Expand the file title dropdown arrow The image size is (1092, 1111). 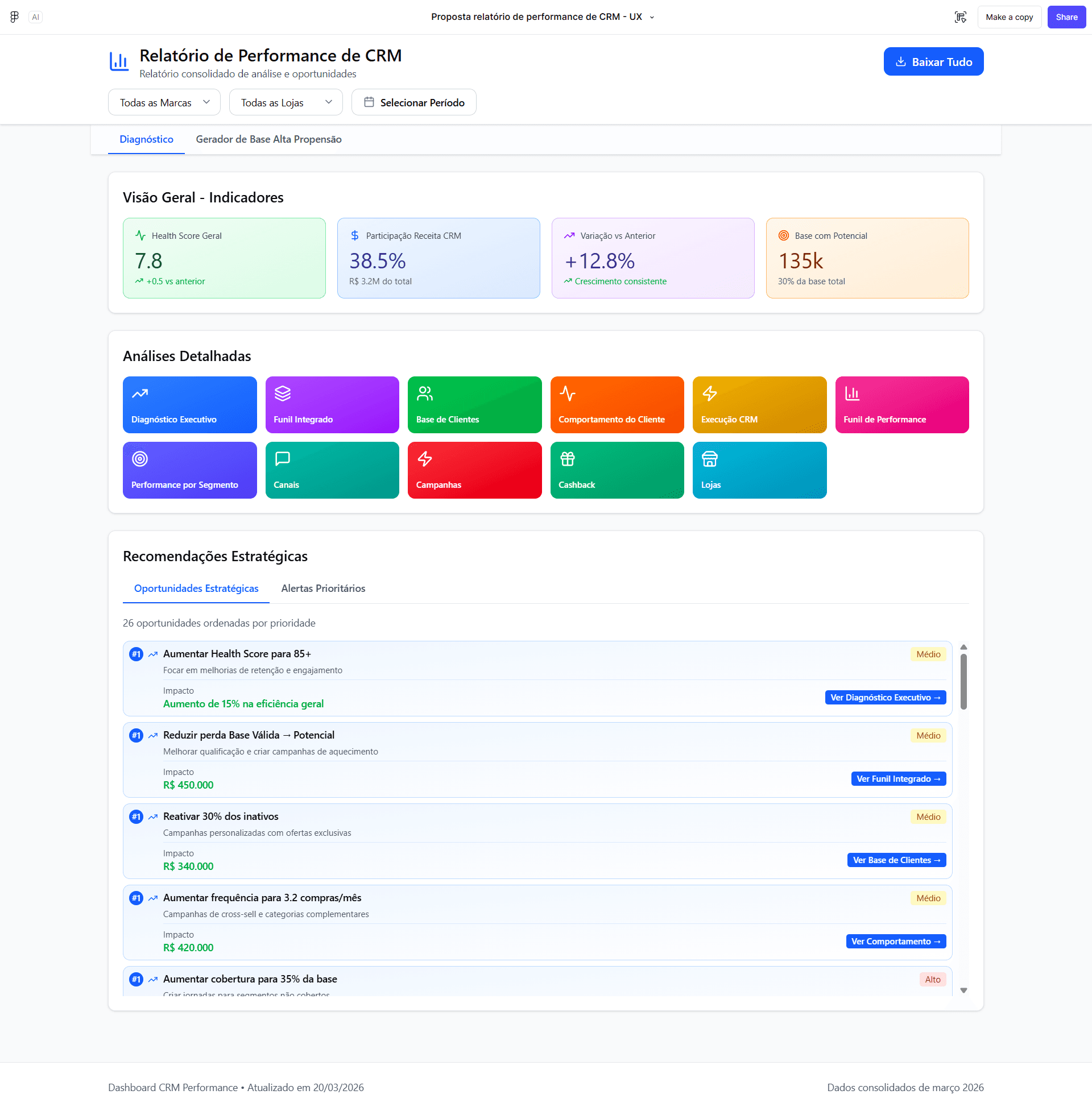point(652,17)
